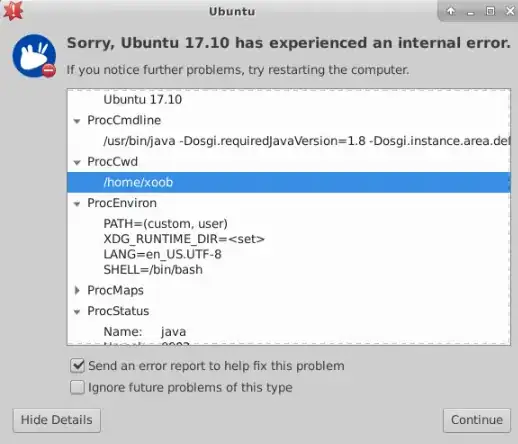Uncheck Send an error report checkbox

click(77, 366)
